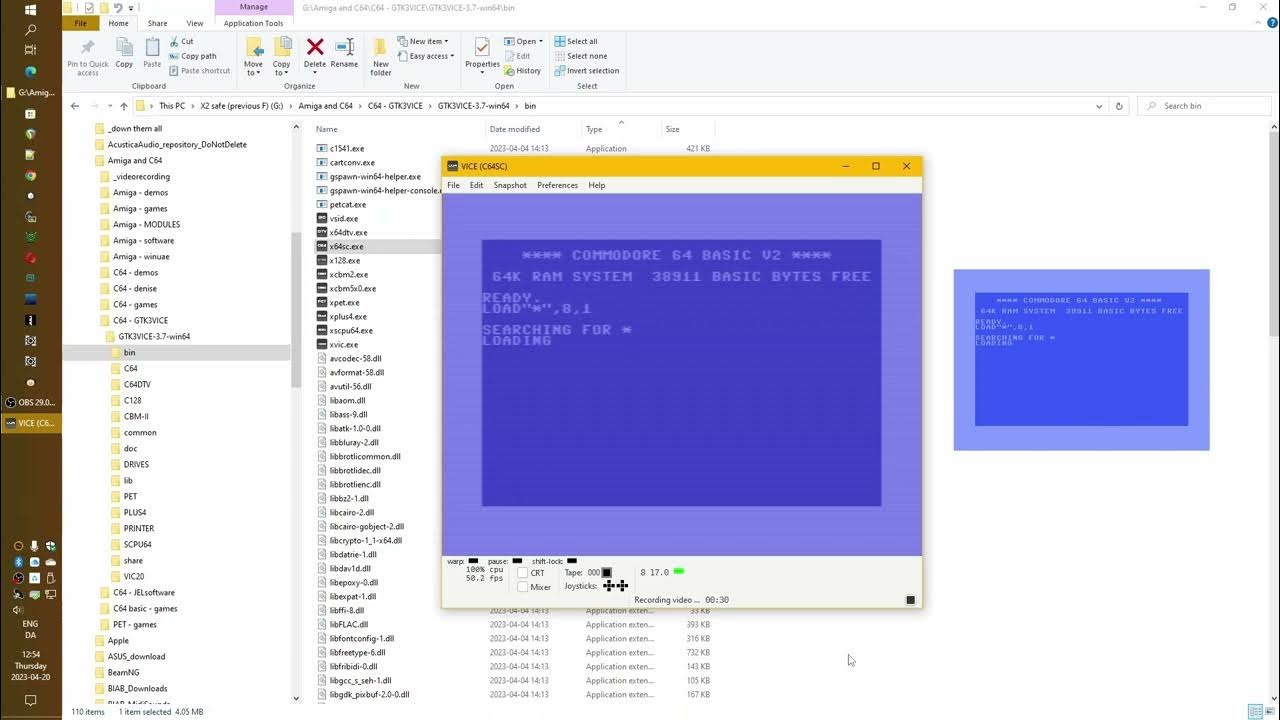The image size is (1280, 720).
Task: Open the VICE Snapshot menu
Action: point(510,185)
